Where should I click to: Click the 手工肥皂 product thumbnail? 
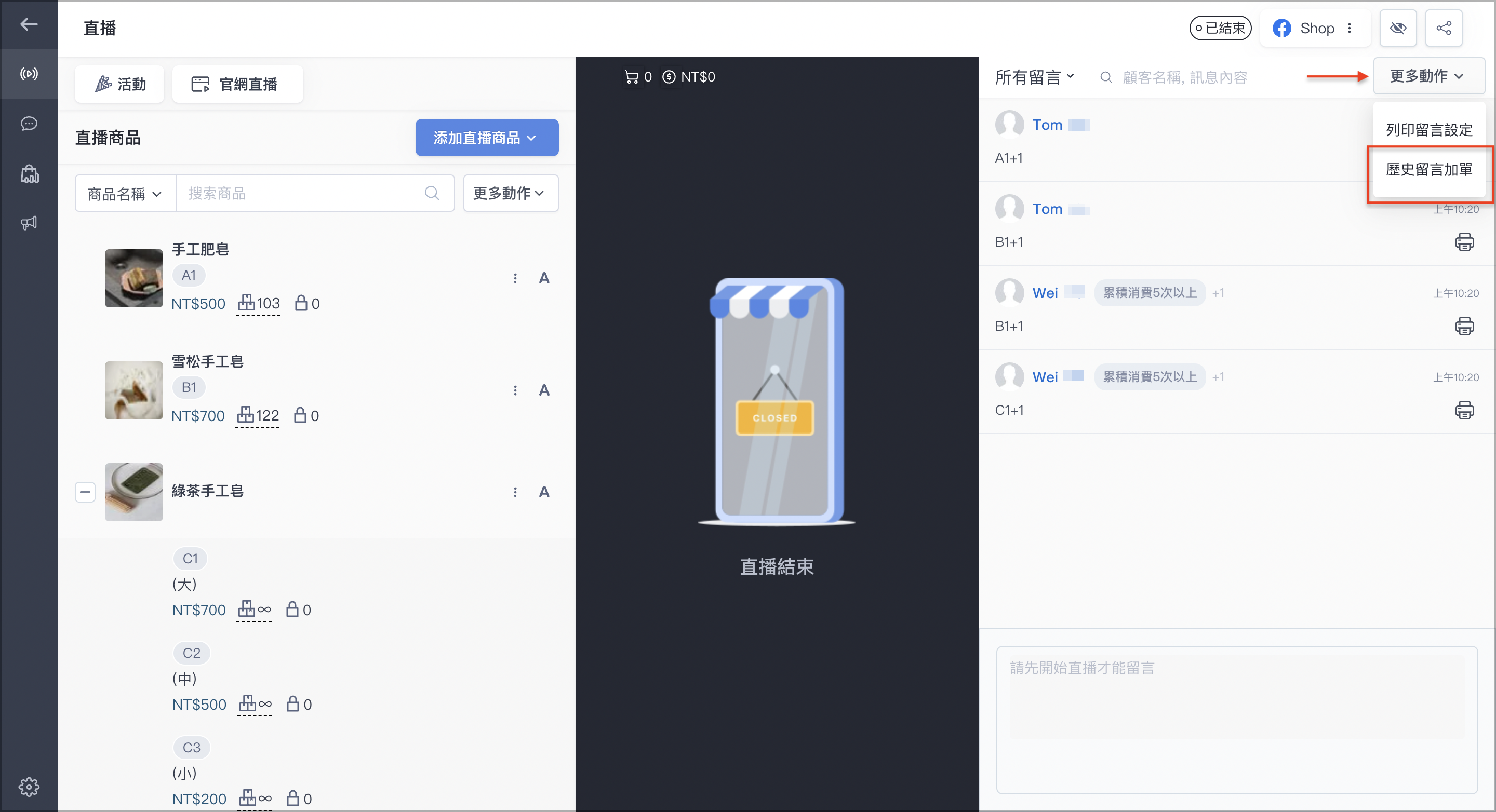(x=133, y=278)
